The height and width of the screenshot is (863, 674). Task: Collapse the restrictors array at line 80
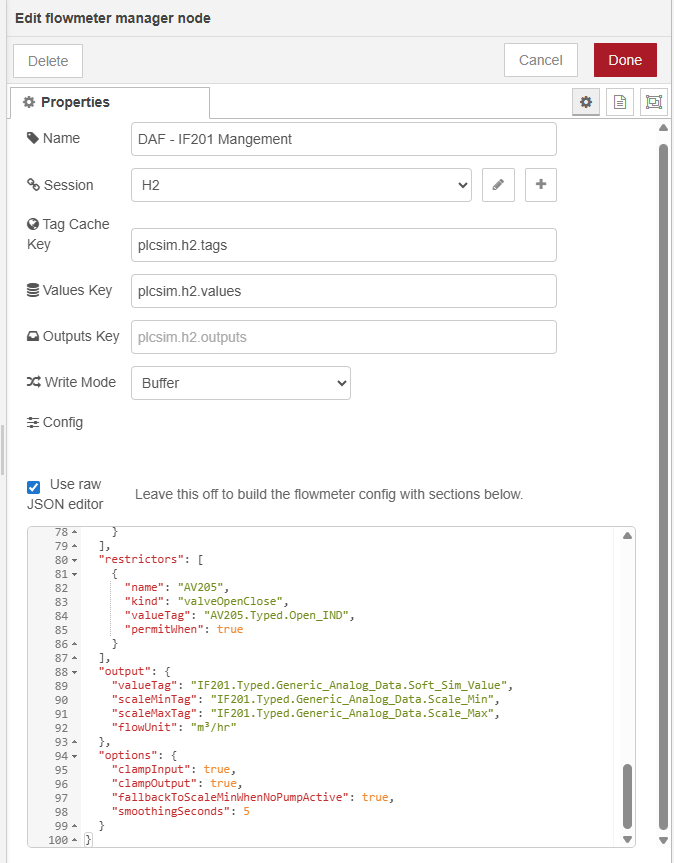74,560
